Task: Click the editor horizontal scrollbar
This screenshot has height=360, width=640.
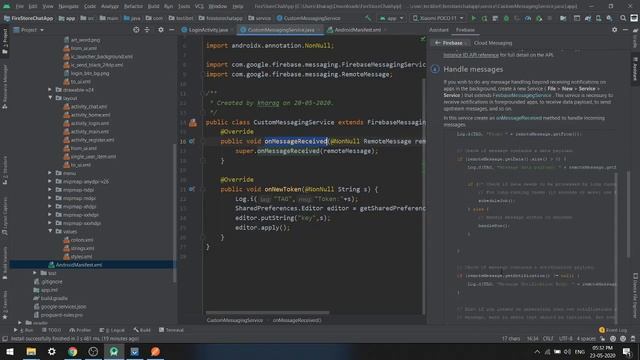Action: coord(267,313)
